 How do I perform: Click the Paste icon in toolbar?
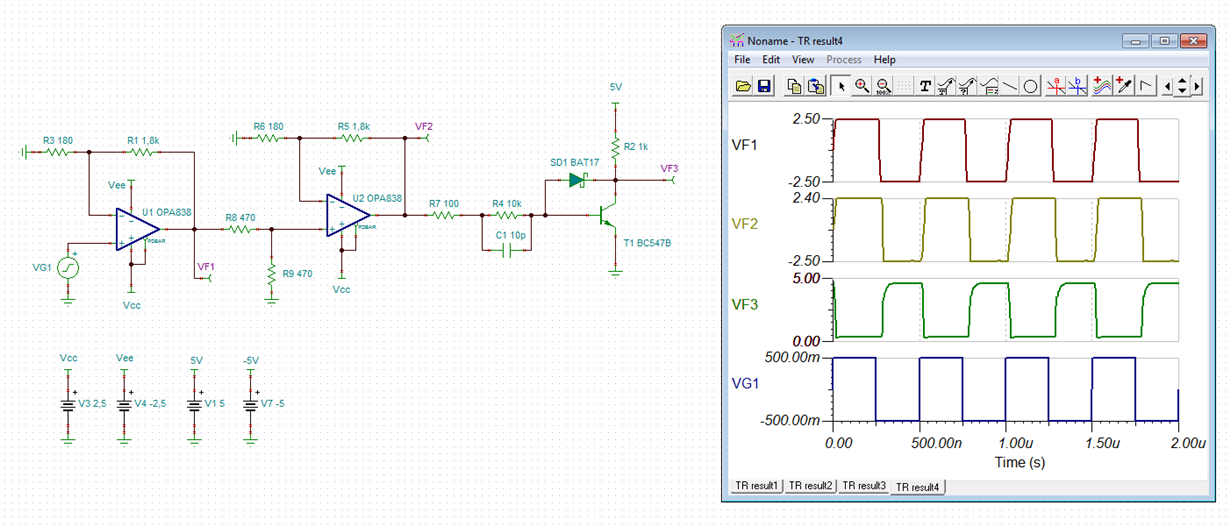click(x=816, y=86)
